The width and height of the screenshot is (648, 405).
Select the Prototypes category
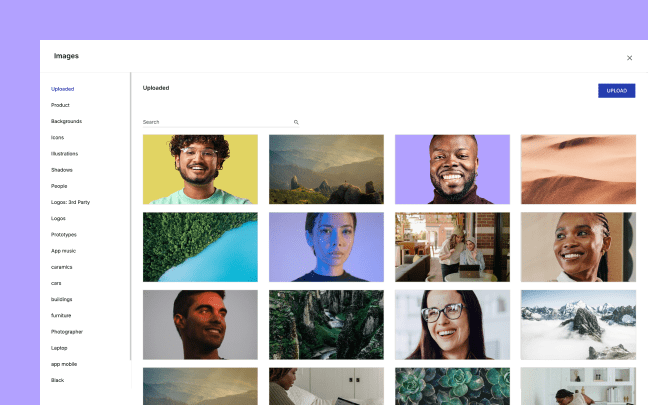(x=64, y=234)
